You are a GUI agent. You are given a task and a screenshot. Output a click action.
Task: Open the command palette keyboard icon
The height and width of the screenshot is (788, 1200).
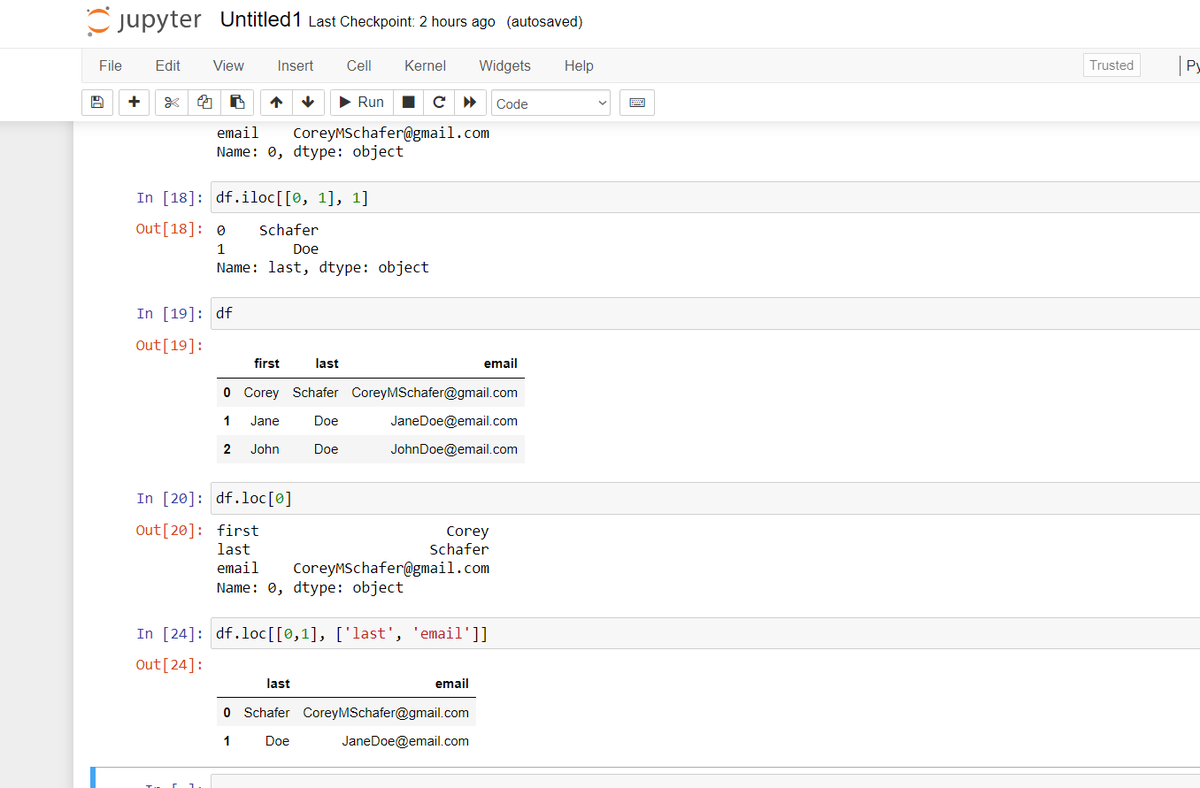tap(637, 102)
